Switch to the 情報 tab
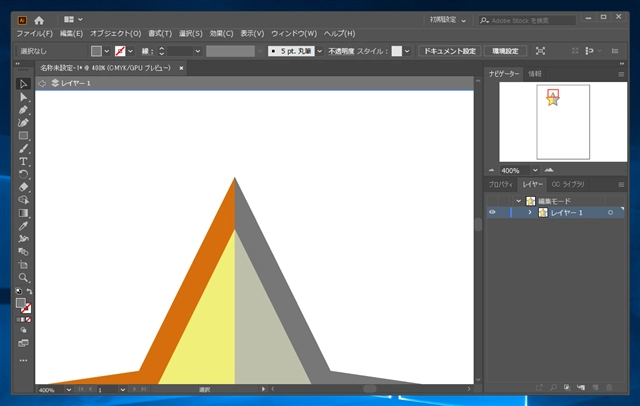The width and height of the screenshot is (640, 406). 535,74
